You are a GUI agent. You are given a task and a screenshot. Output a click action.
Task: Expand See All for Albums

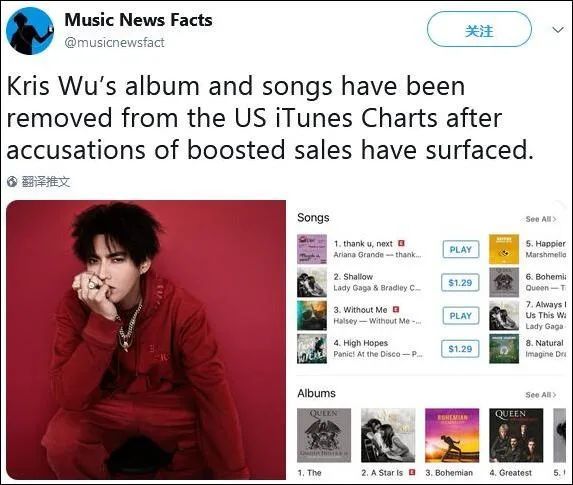pos(541,395)
